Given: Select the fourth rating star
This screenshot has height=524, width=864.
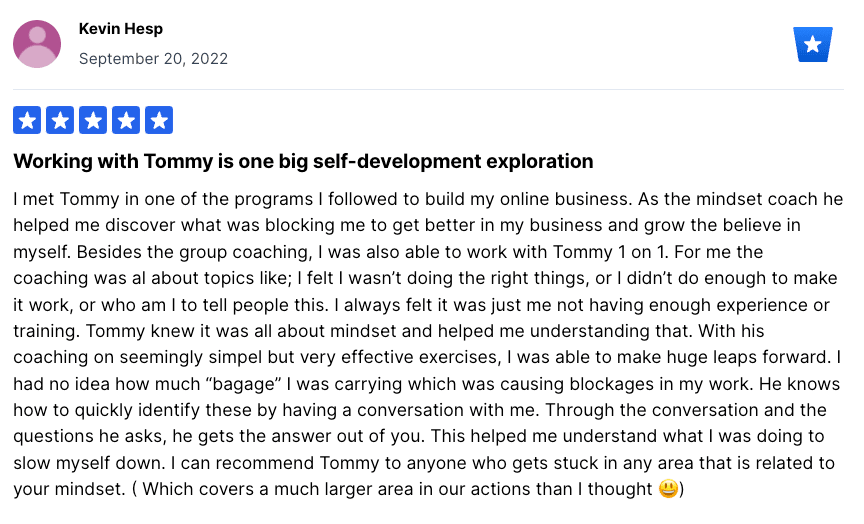Looking at the screenshot, I should 126,120.
